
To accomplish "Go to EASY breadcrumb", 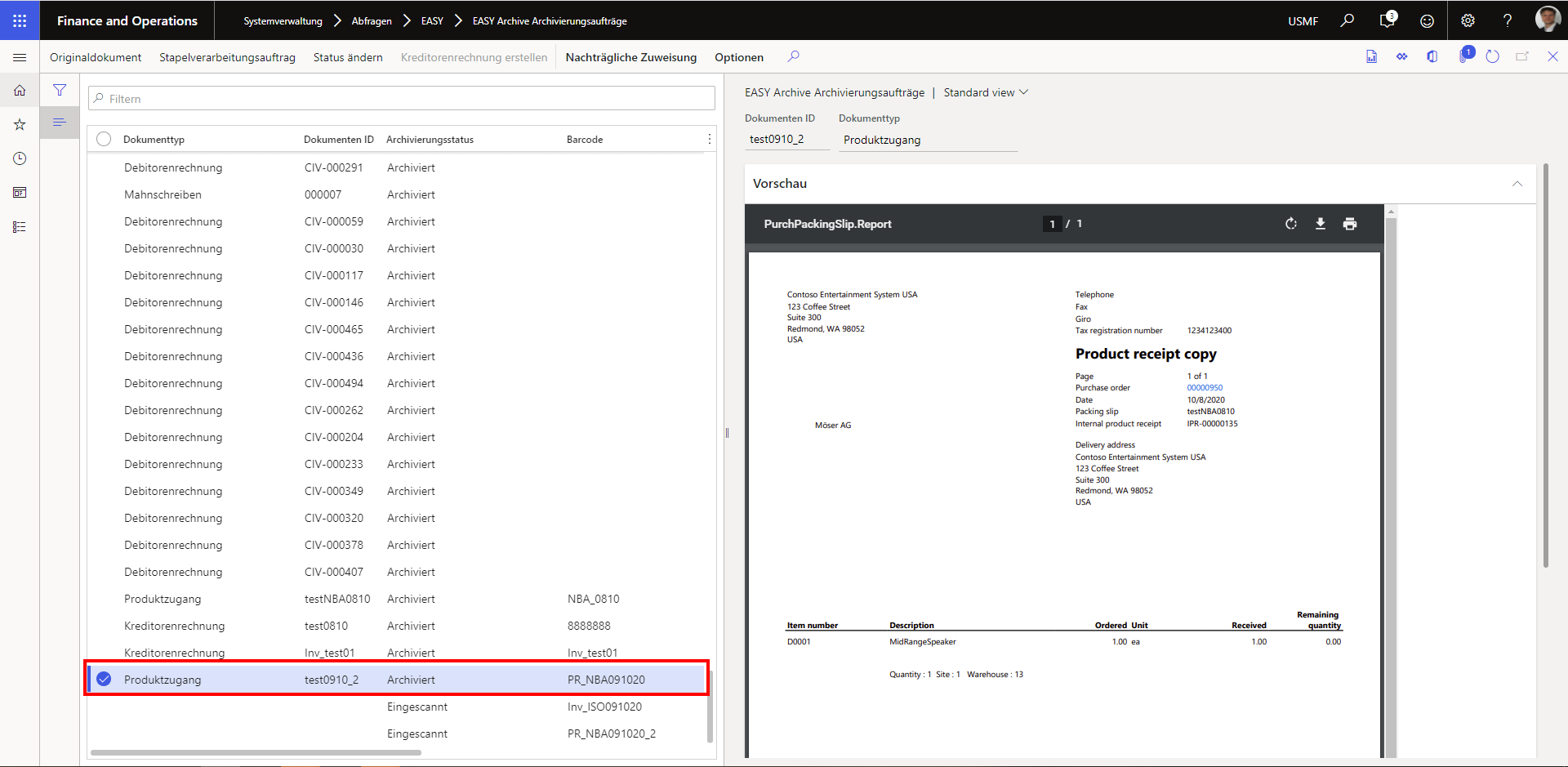I will tap(432, 21).
